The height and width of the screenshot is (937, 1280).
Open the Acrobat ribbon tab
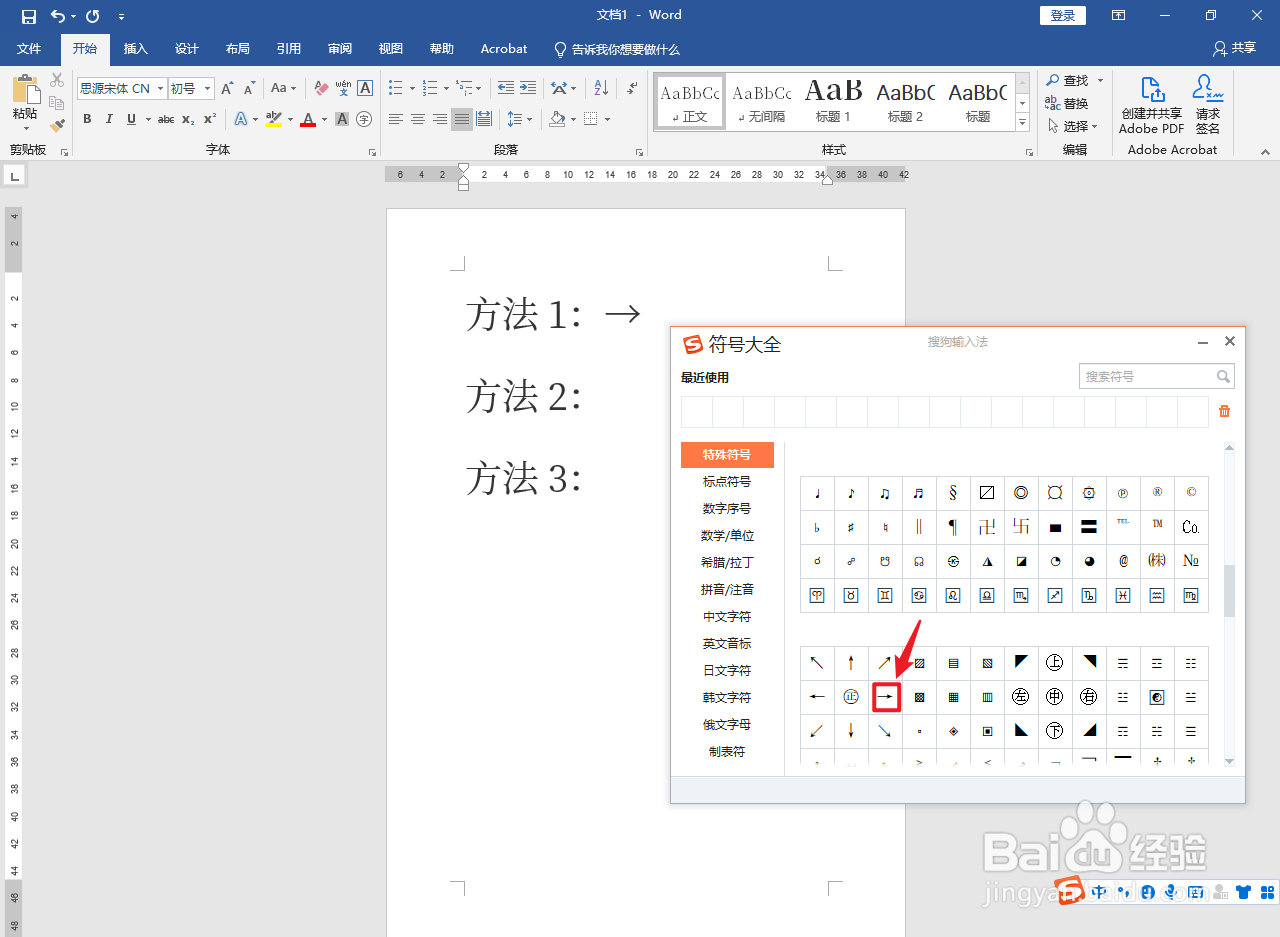(503, 48)
